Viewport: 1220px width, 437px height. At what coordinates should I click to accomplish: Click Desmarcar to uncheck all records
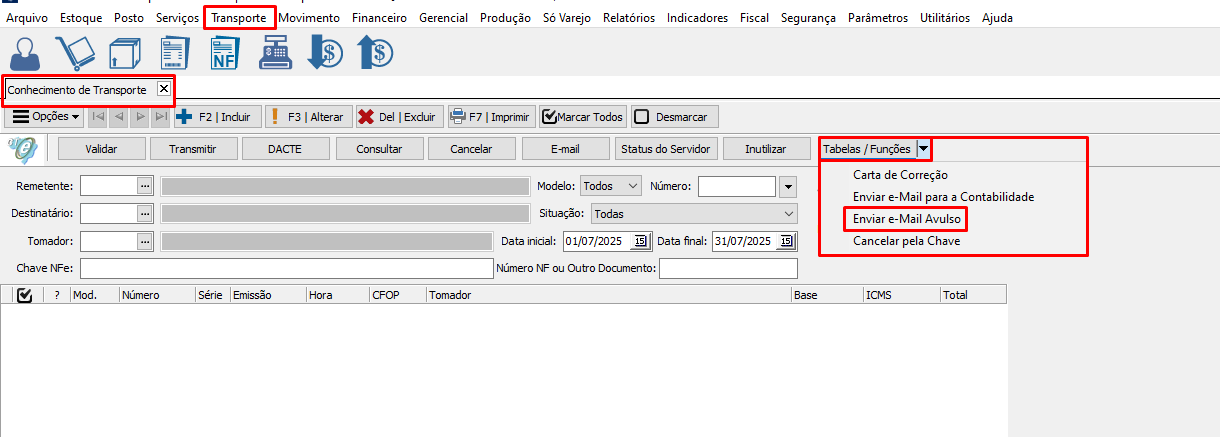pyautogui.click(x=672, y=117)
